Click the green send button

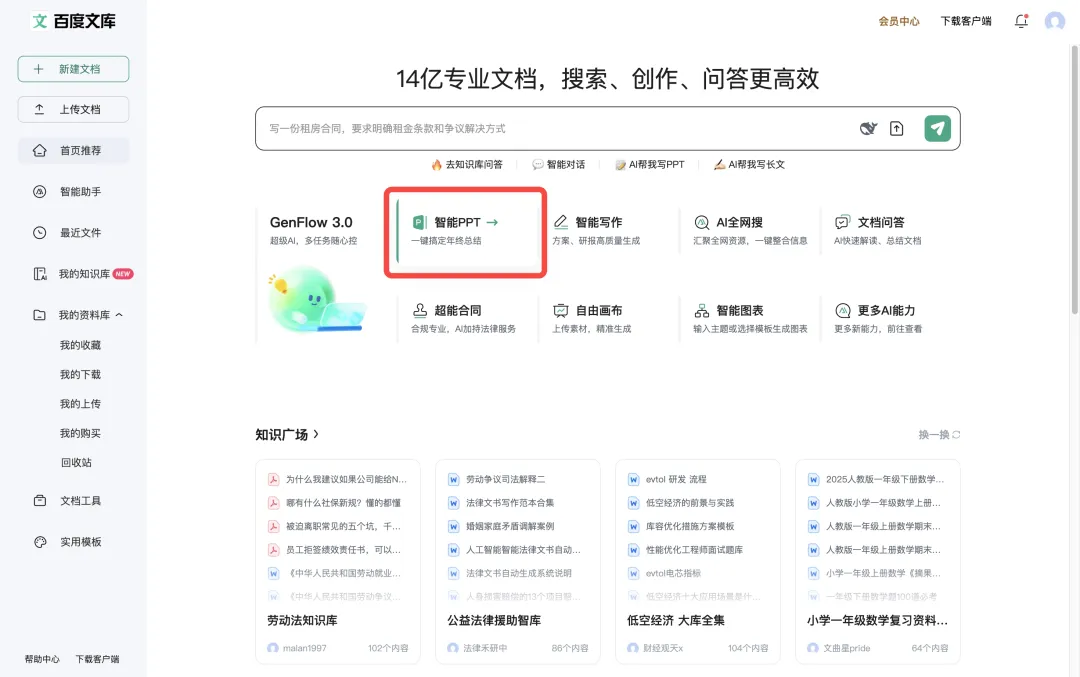pos(937,128)
